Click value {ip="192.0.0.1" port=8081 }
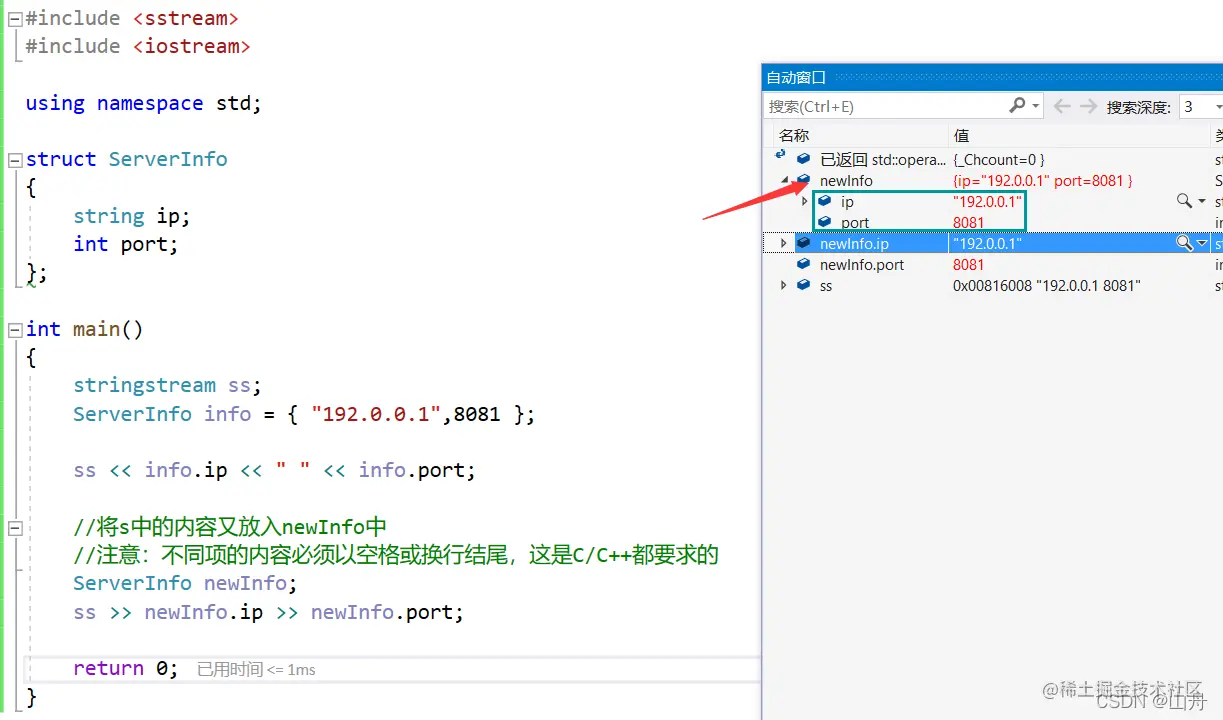 pyautogui.click(x=1042, y=181)
